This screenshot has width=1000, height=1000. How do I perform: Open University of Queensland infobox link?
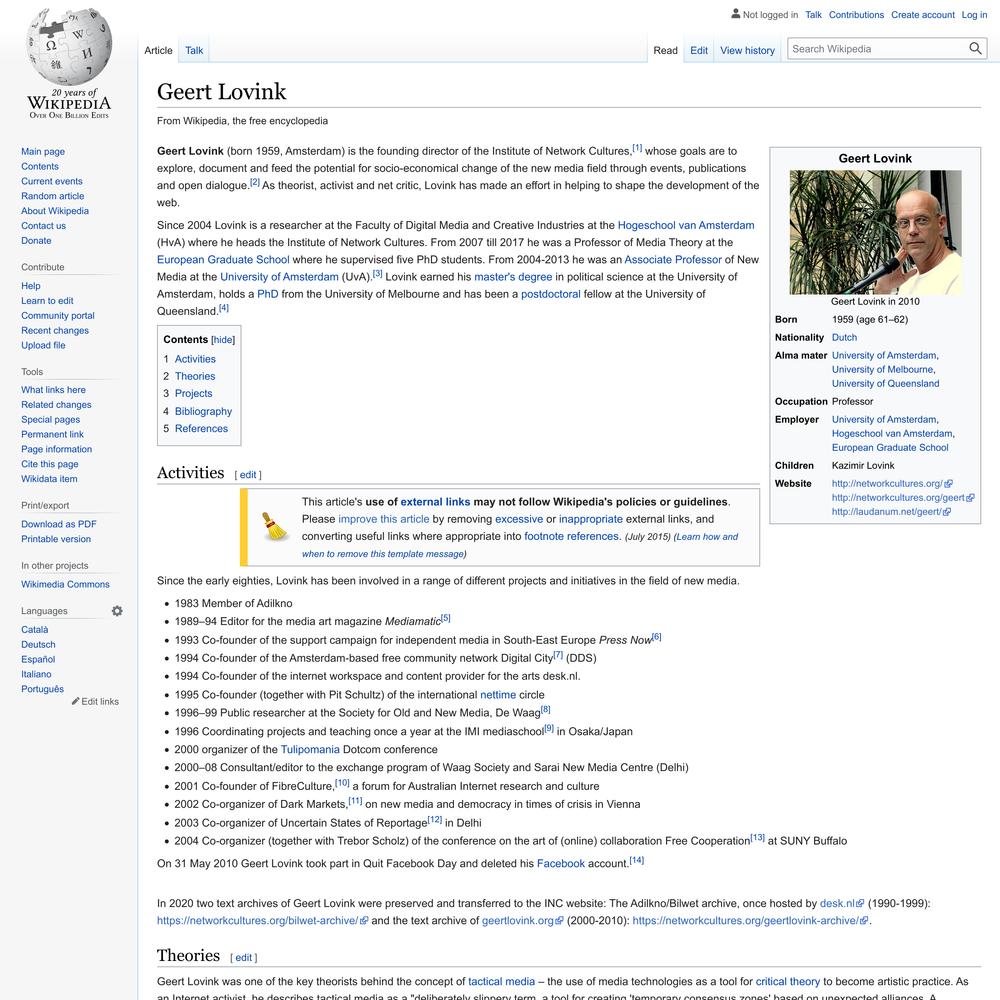point(885,383)
